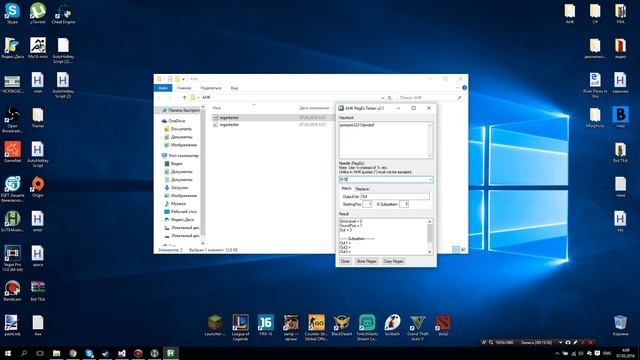Launch Open Broadcaster from desktop
The image size is (640, 360).
[x=12, y=119]
